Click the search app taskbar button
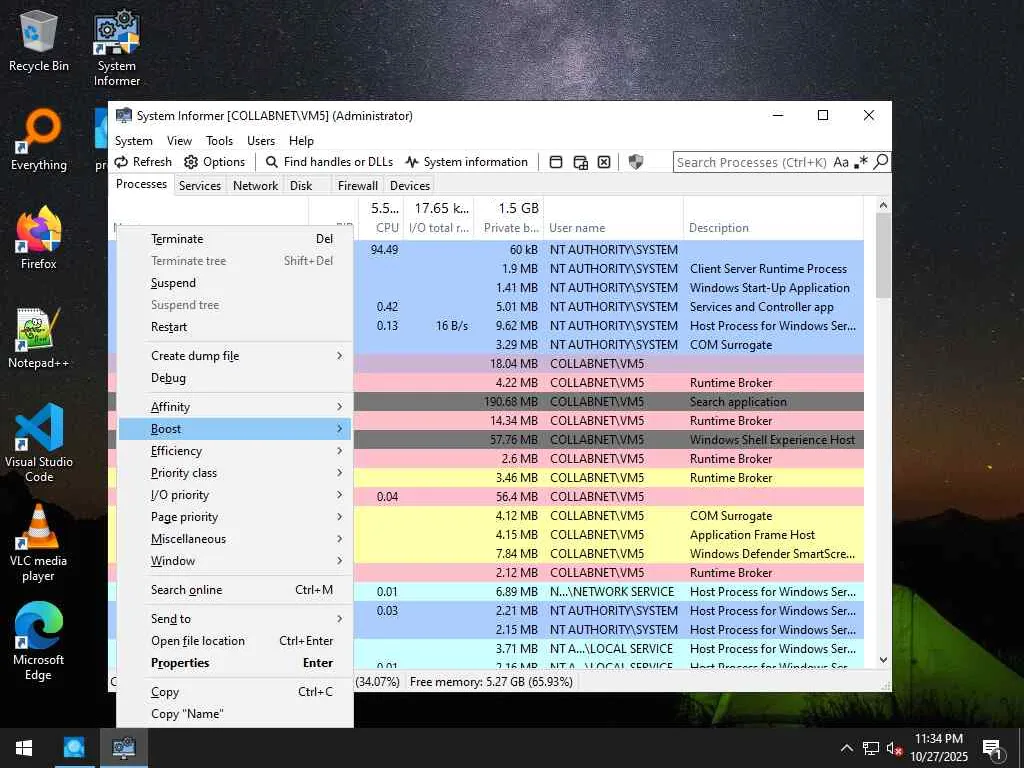This screenshot has height=768, width=1024. (74, 748)
